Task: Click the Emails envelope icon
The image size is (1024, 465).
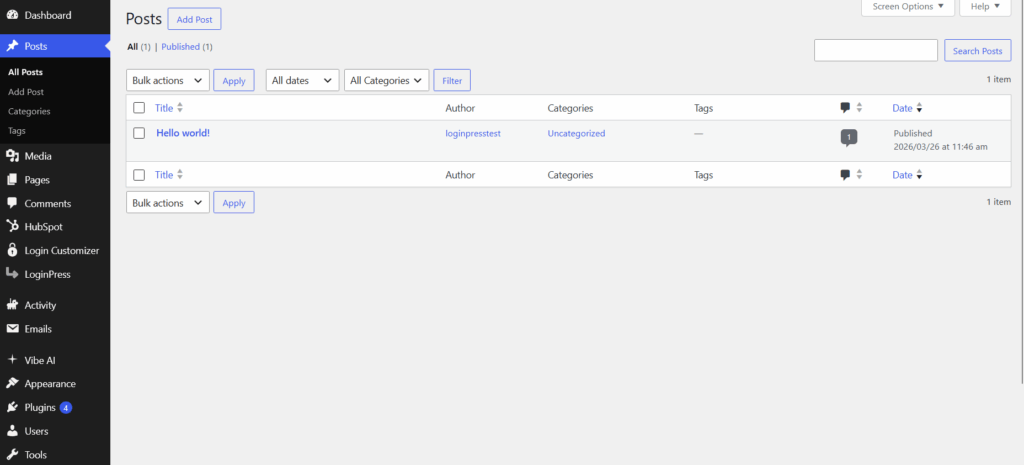Action: coord(12,329)
